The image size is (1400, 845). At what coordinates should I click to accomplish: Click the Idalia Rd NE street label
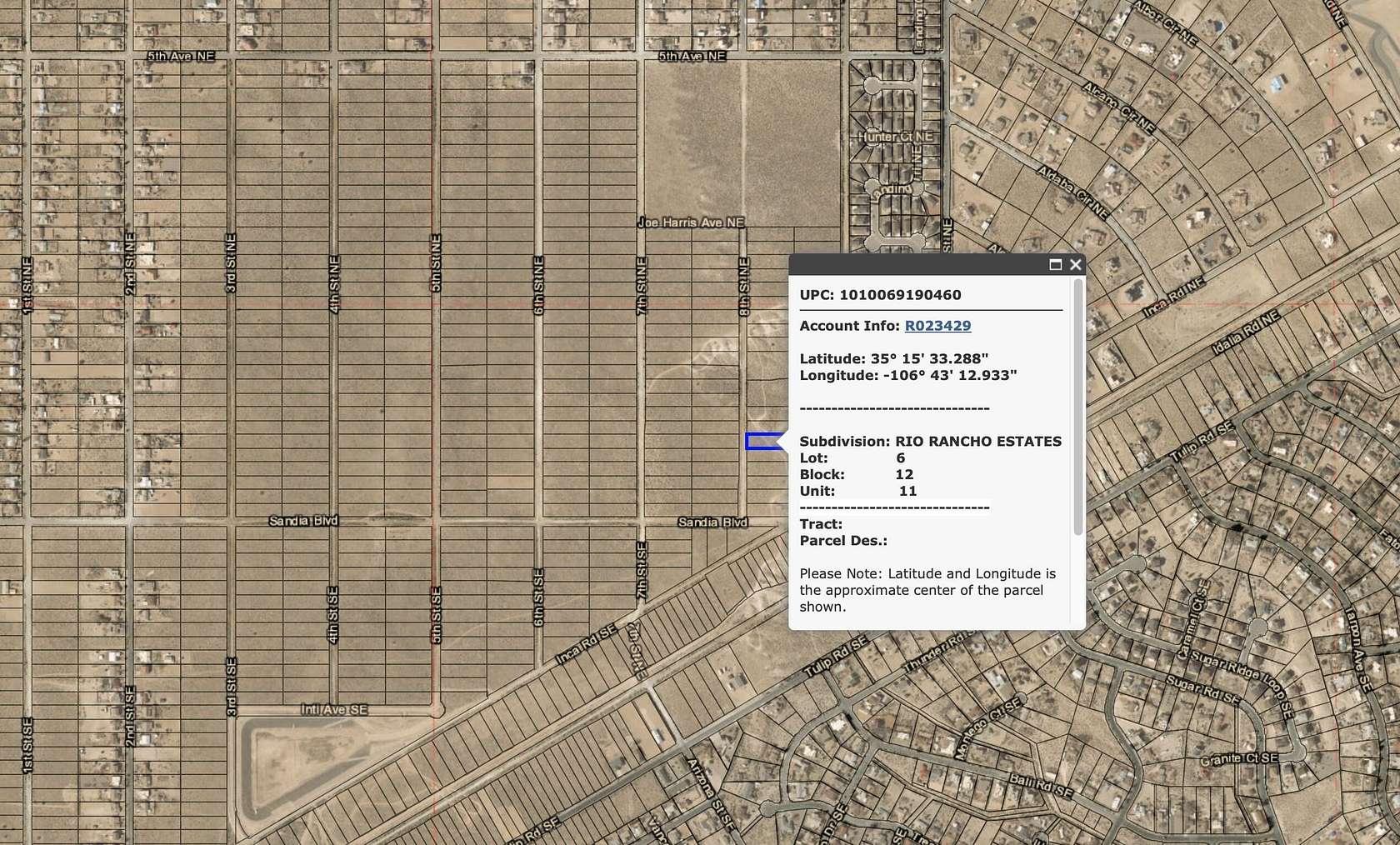point(1246,332)
